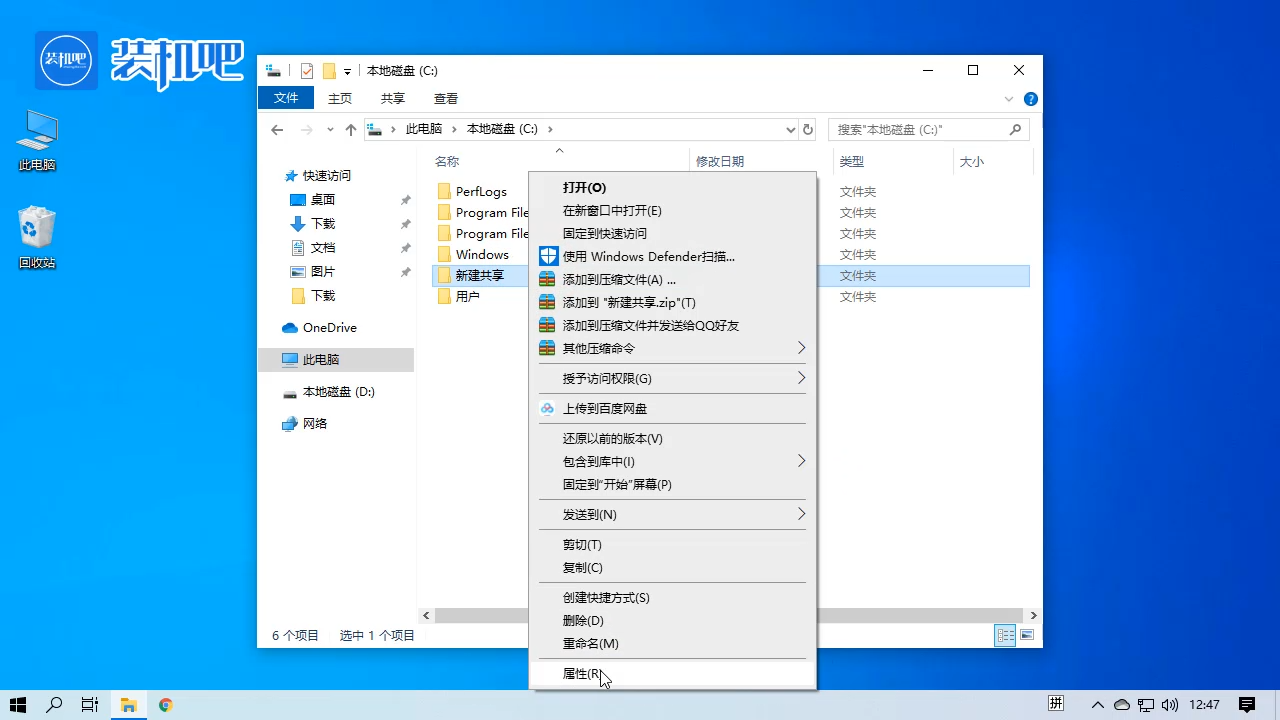1280x720 pixels.
Task: Click the new folder quick access icon
Action: 330,71
